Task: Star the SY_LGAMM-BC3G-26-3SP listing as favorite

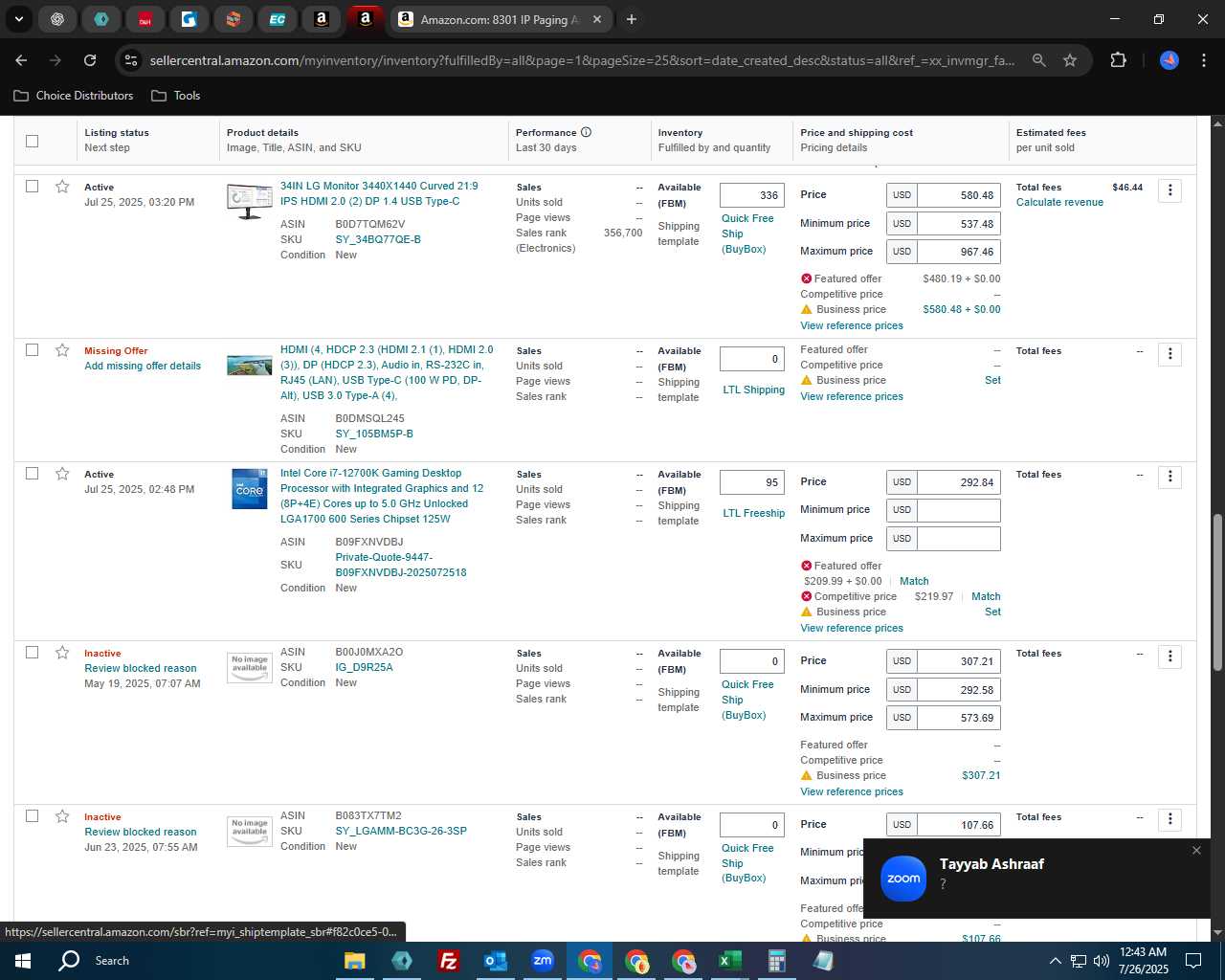Action: pos(62,816)
